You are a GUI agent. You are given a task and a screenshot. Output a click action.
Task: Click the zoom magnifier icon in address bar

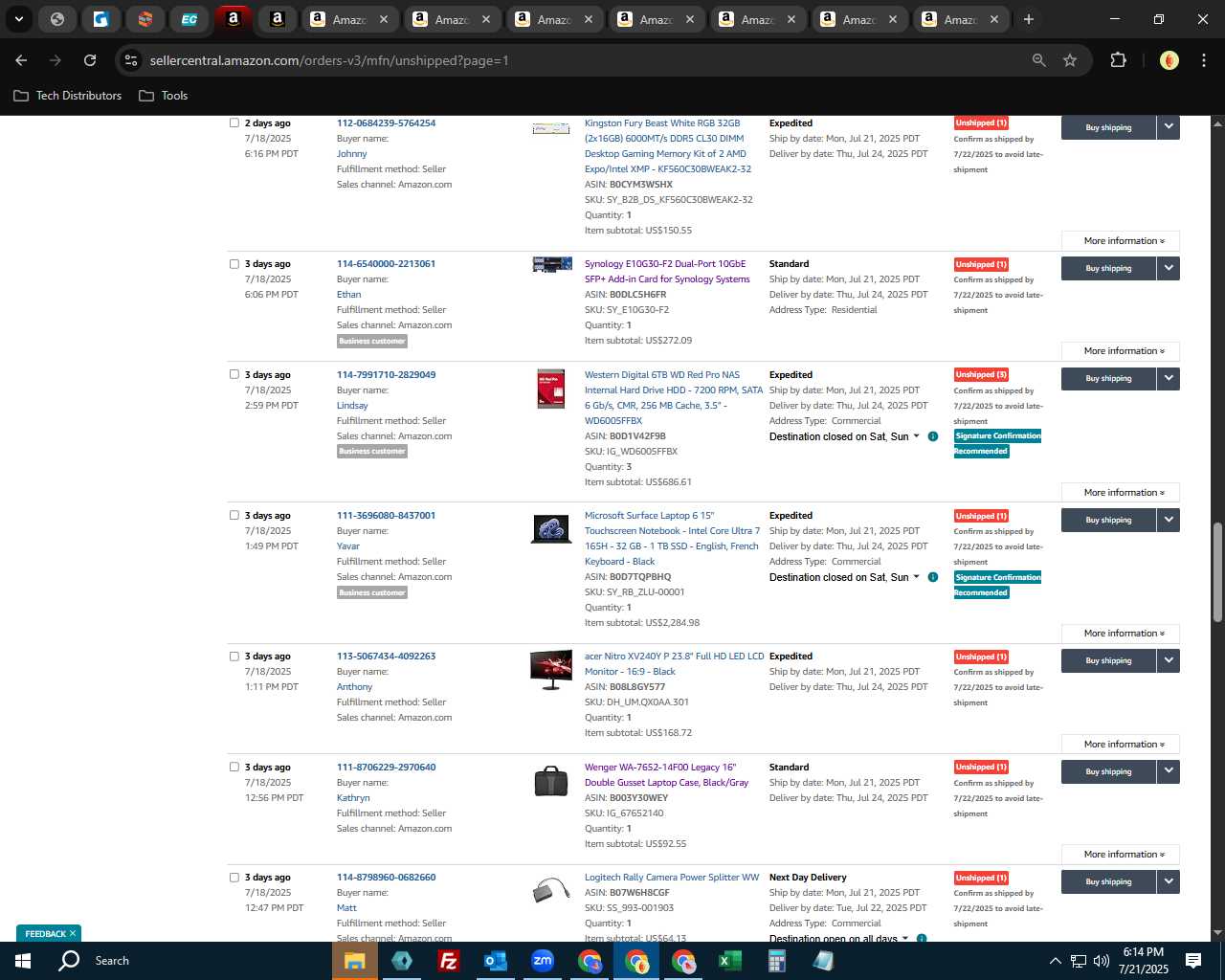1039,60
